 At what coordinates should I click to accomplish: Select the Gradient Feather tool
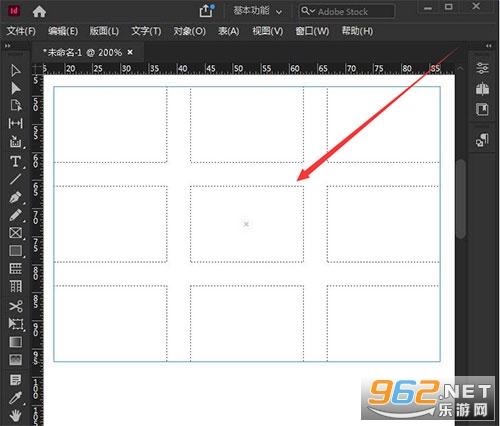tap(15, 360)
